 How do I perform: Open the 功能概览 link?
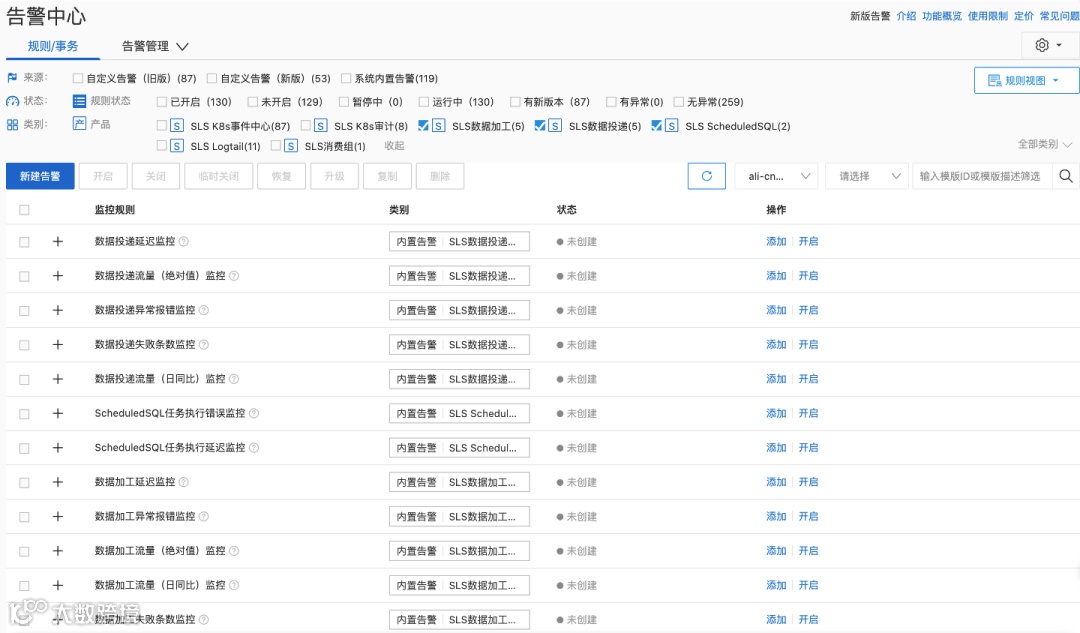pos(942,16)
